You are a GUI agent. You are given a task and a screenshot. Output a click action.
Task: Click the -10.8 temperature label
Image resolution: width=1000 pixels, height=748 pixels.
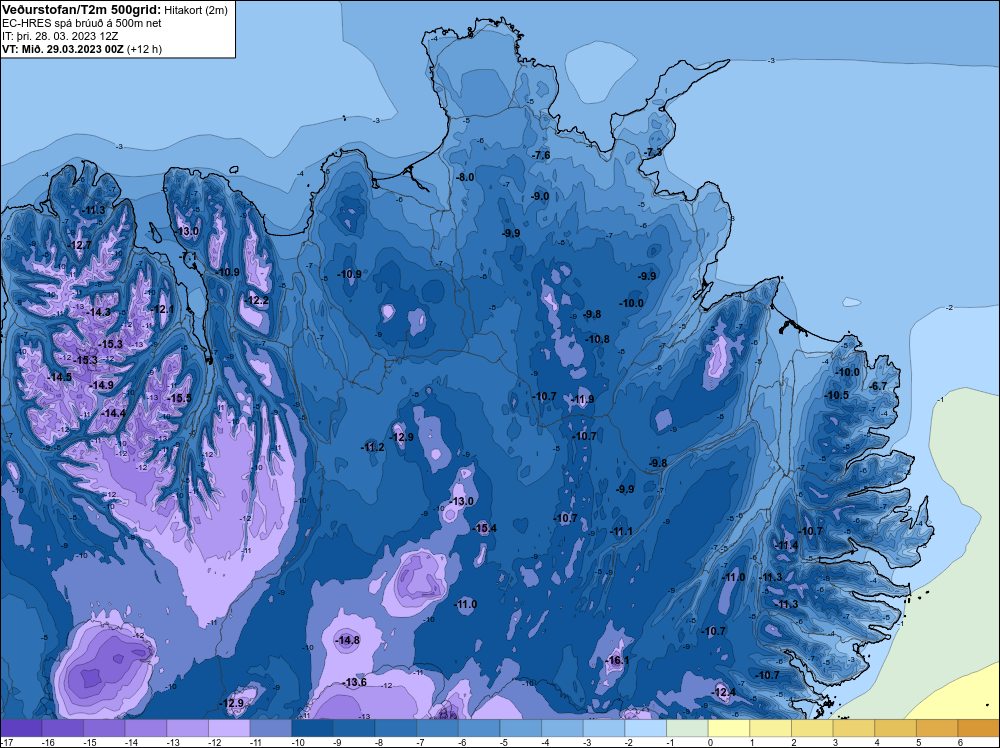point(598,339)
